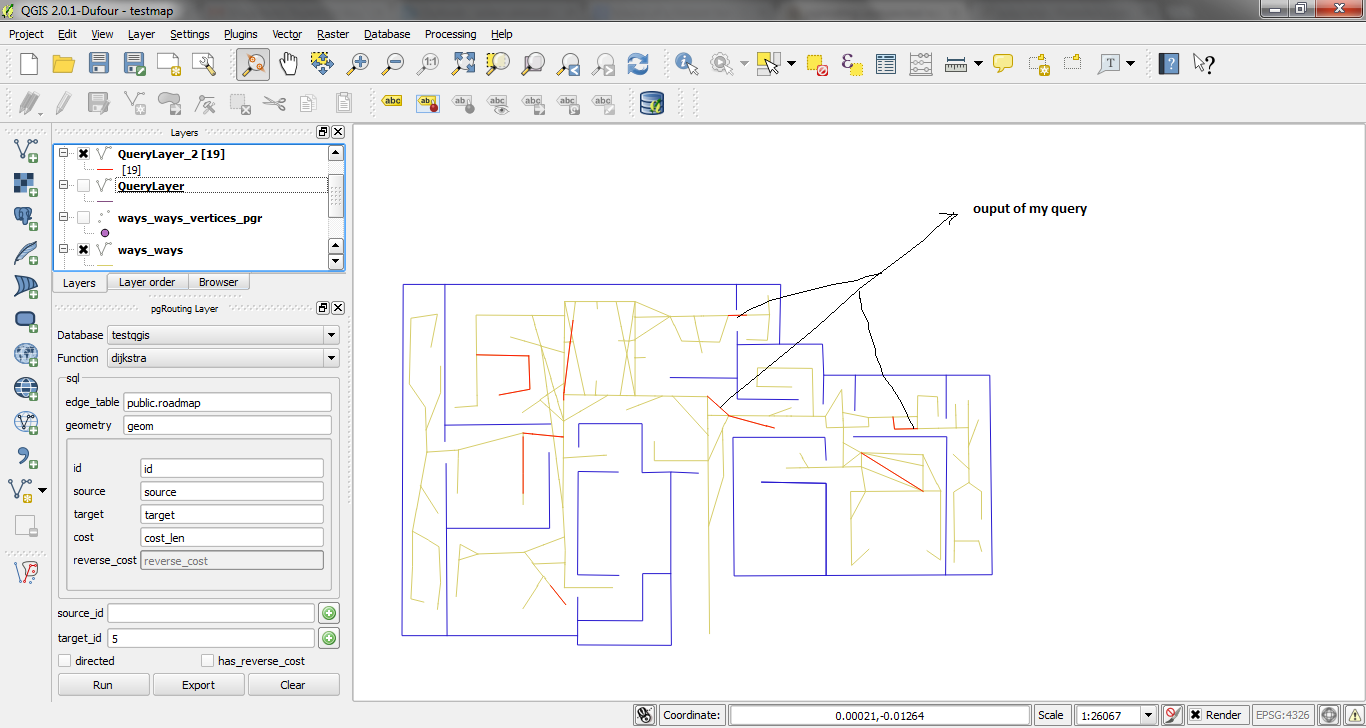
Task: Open CRS status icon next to EPSG:4326
Action: (1328, 715)
